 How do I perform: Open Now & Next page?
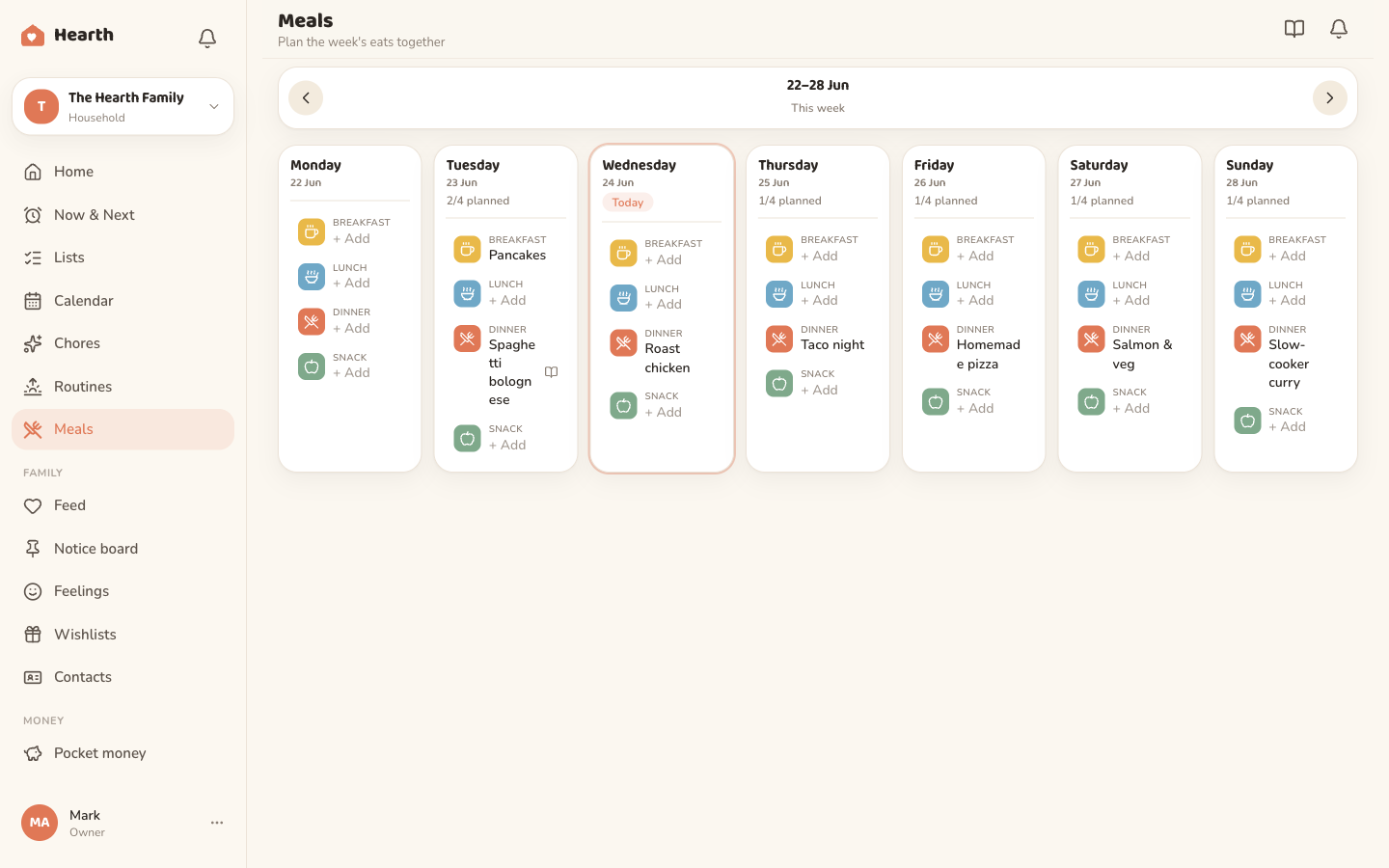(x=123, y=215)
